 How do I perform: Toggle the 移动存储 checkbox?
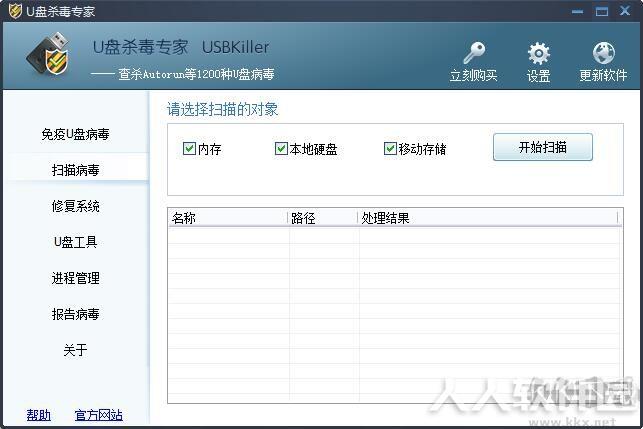[390, 148]
